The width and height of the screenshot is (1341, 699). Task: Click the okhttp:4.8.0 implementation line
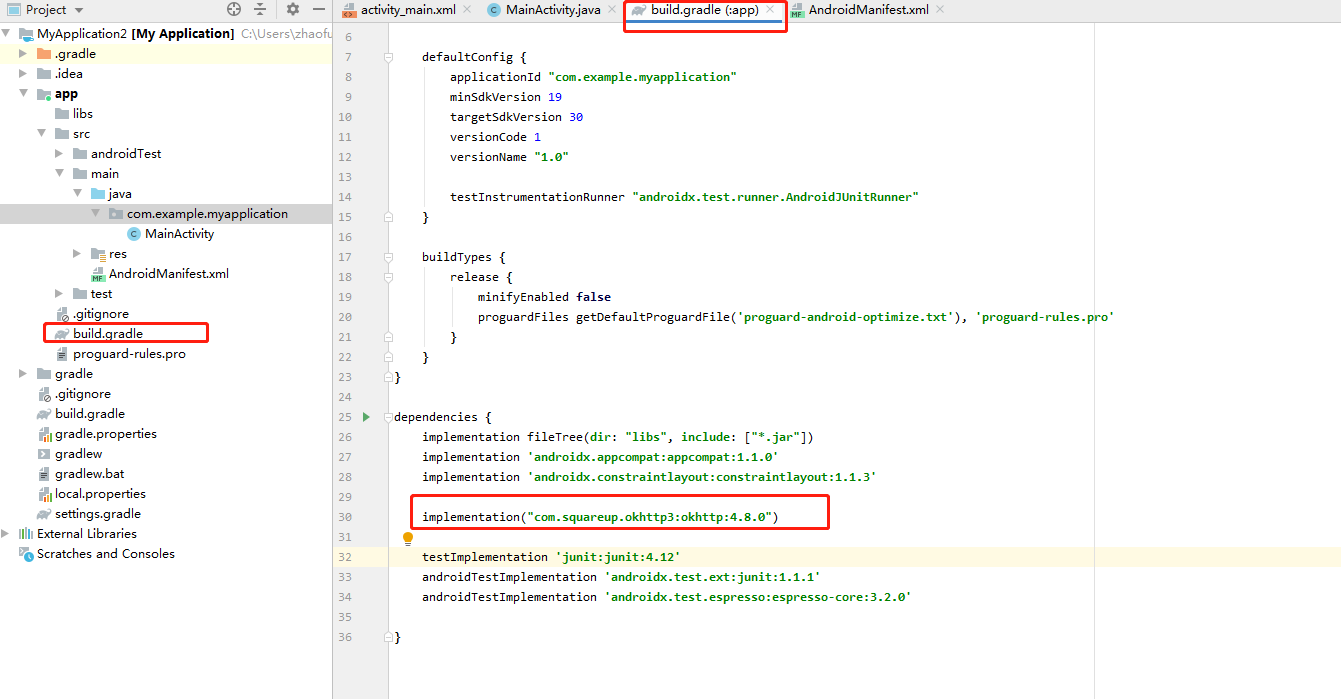point(600,517)
